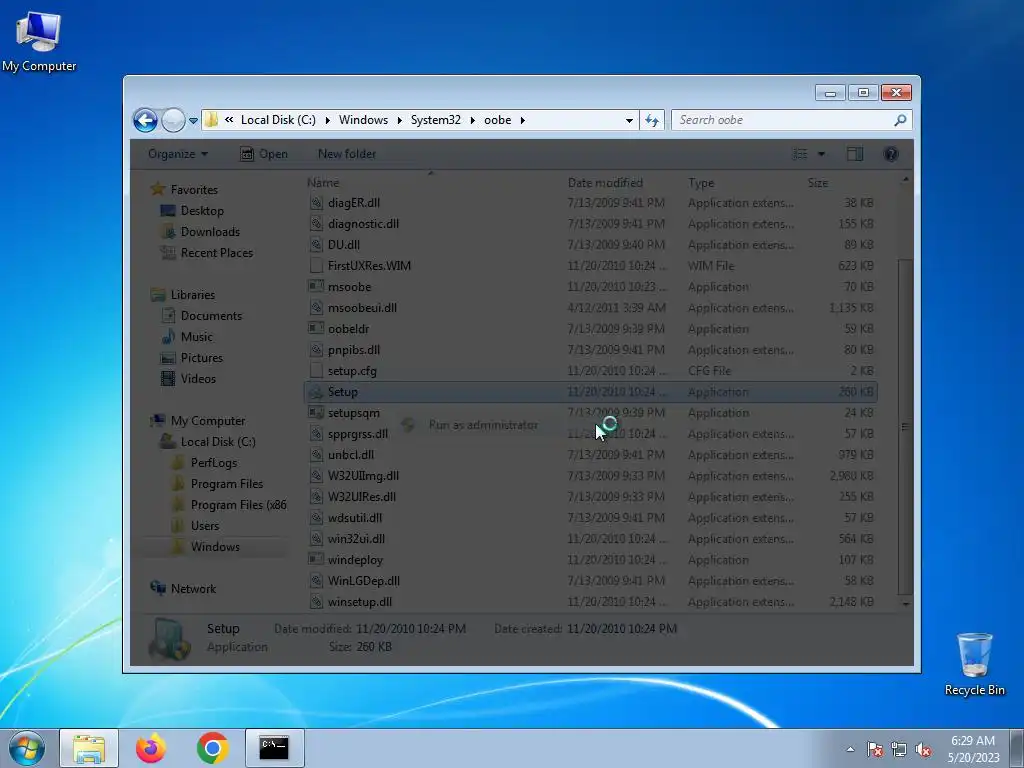Open Explorer help icon
The height and width of the screenshot is (768, 1024).
pos(891,154)
